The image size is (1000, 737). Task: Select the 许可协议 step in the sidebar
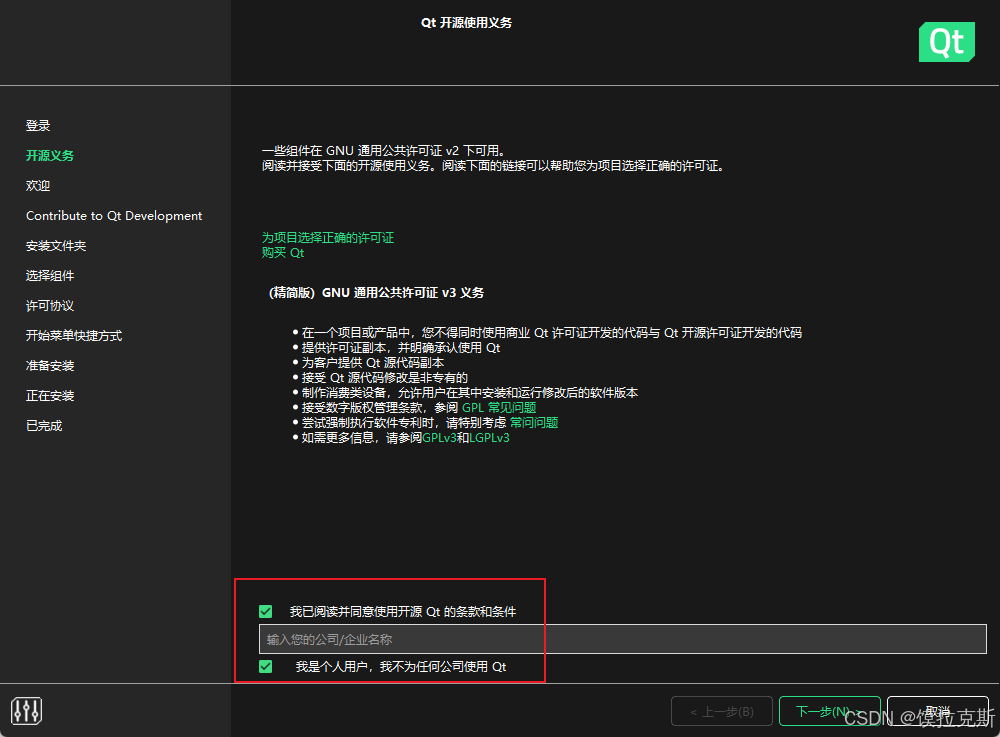click(x=50, y=305)
